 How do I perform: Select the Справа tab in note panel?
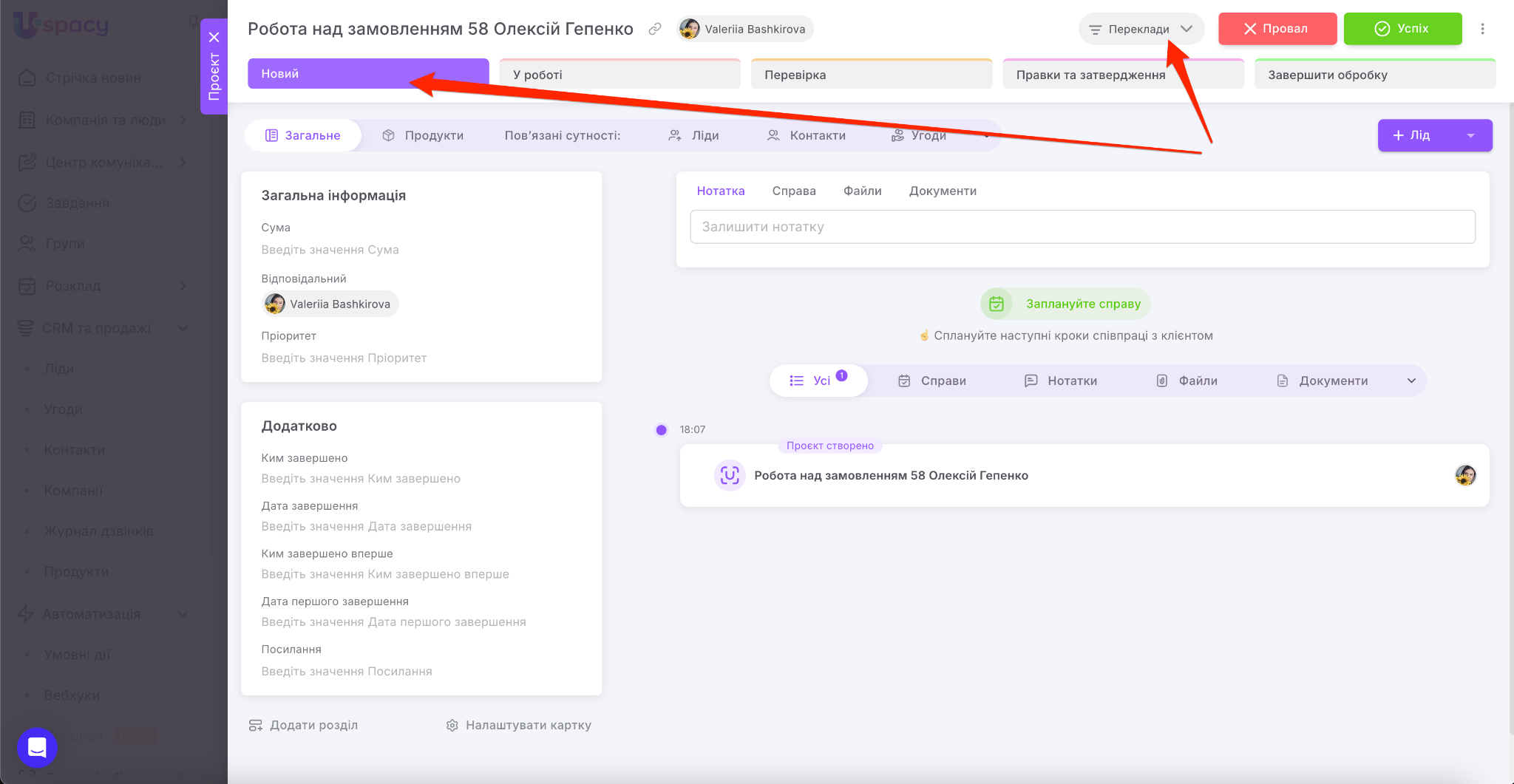pos(793,191)
